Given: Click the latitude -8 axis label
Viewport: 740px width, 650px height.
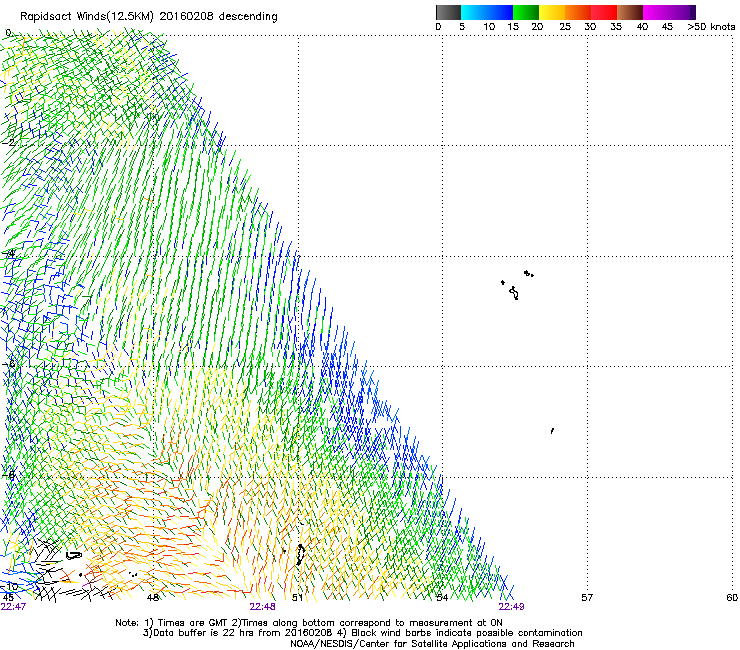Looking at the screenshot, I should (8, 475).
